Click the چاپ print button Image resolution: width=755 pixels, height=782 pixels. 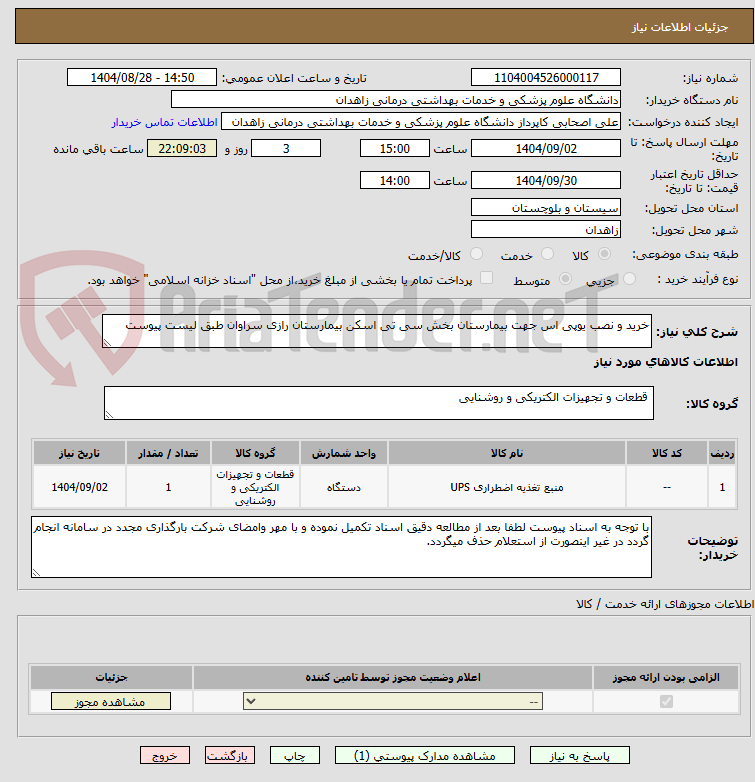294,756
